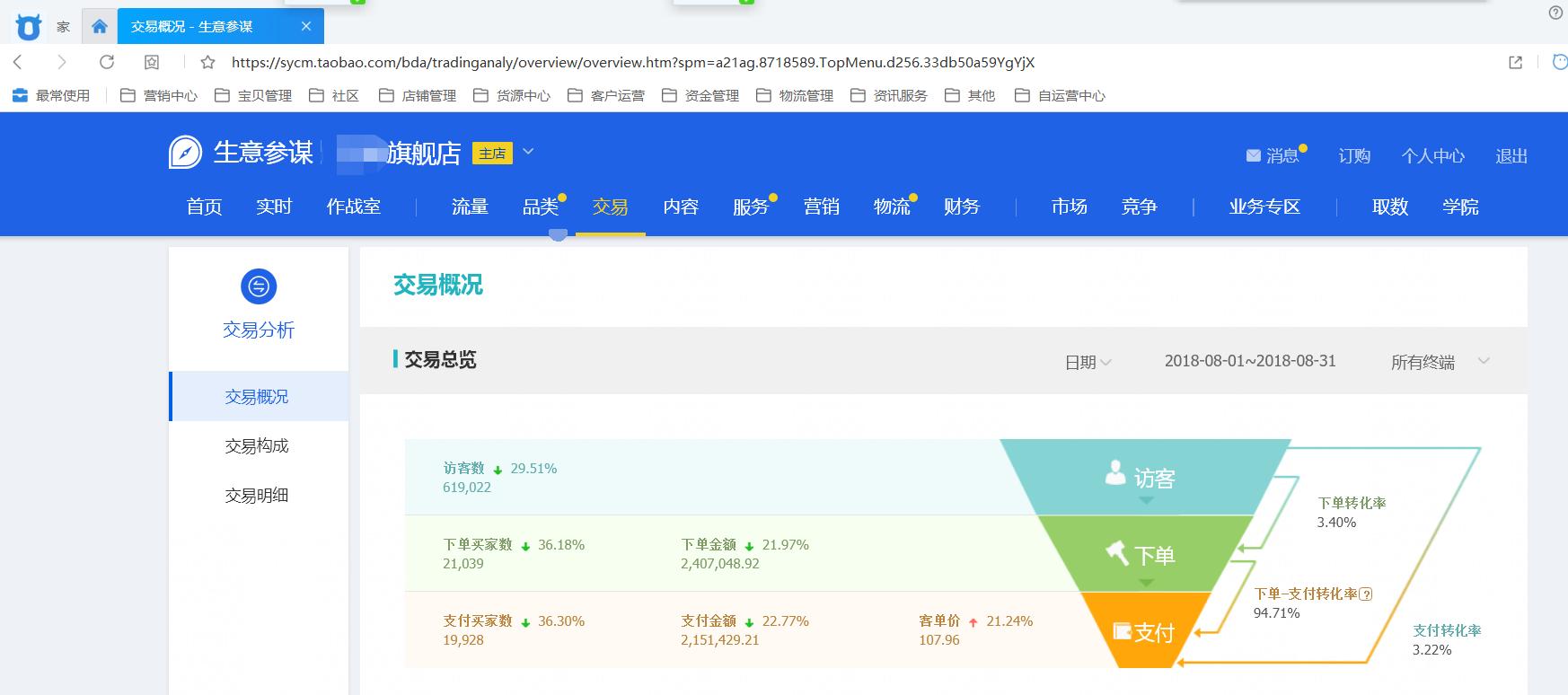
Task: Open the 资讯服务 bookmark folder
Action: (889, 95)
